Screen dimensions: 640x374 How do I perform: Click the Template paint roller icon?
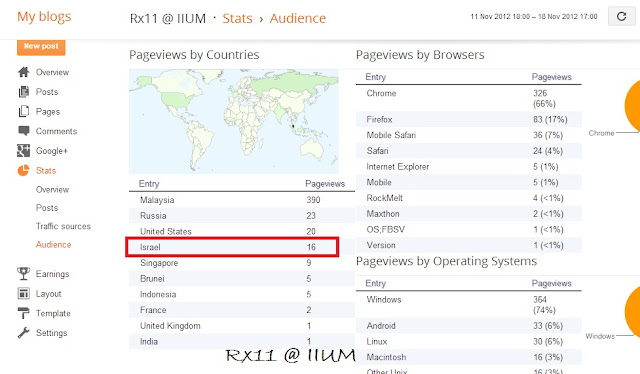(24, 313)
